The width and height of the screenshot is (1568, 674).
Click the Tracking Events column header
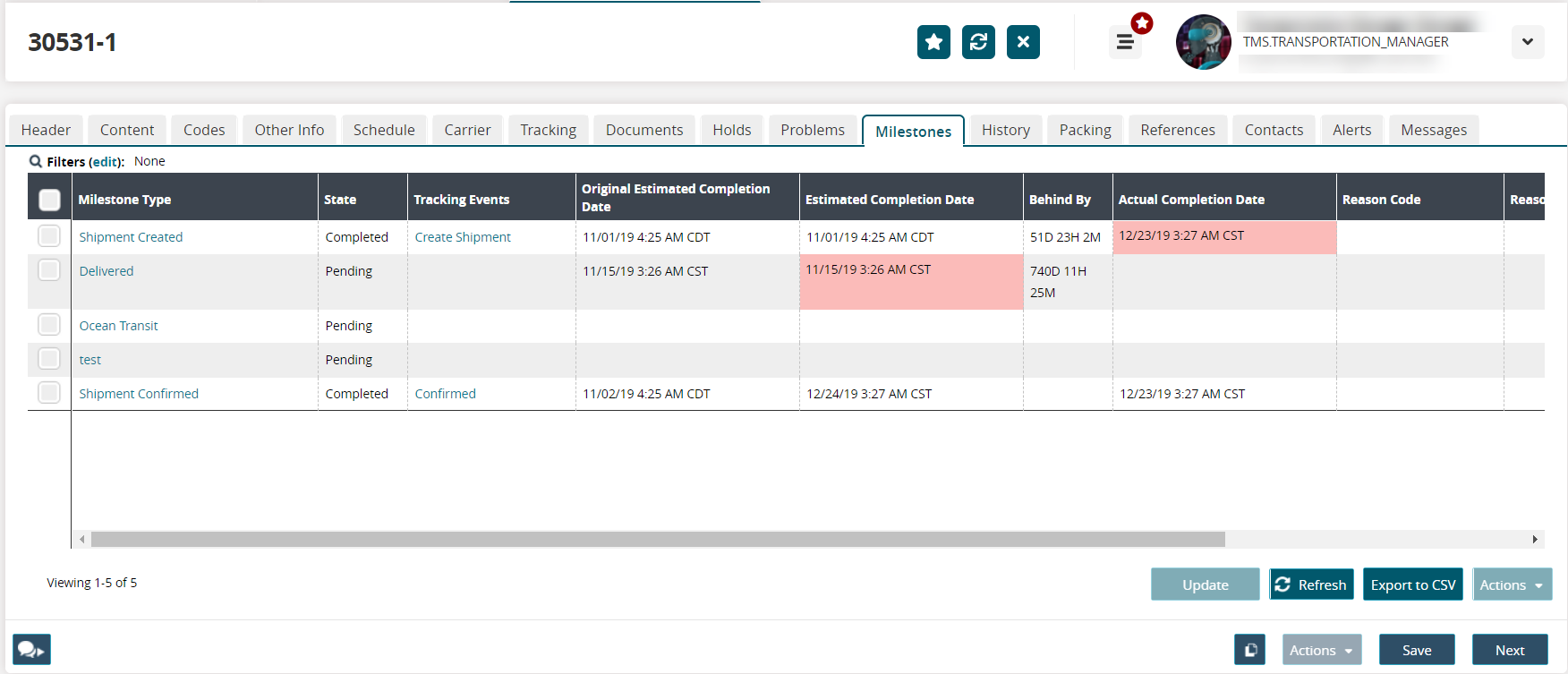491,197
